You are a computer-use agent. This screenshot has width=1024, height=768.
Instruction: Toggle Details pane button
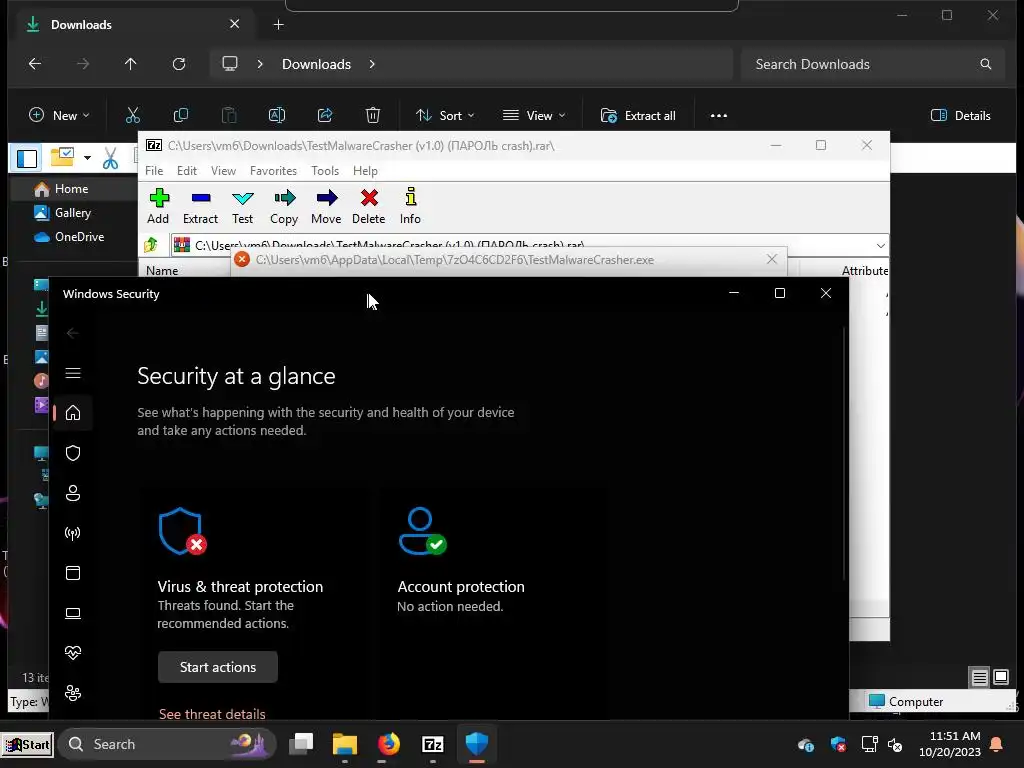960,116
